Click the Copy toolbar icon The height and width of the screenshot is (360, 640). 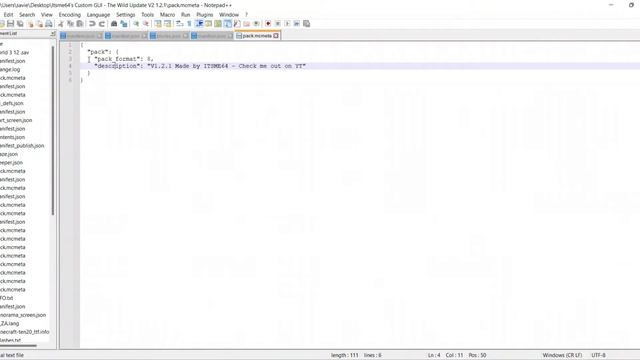point(70,24)
